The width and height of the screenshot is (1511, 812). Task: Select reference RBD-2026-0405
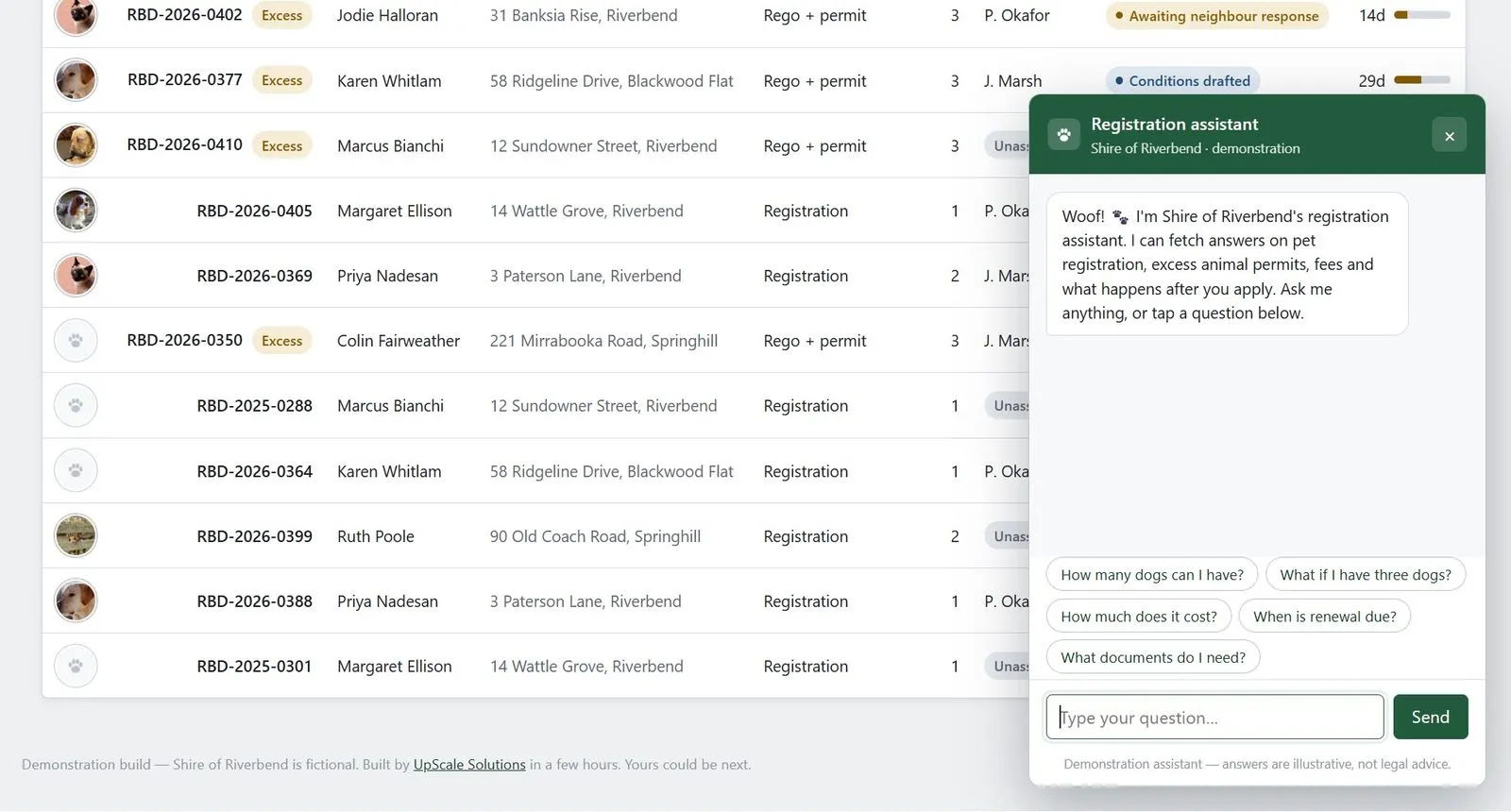[x=254, y=211]
